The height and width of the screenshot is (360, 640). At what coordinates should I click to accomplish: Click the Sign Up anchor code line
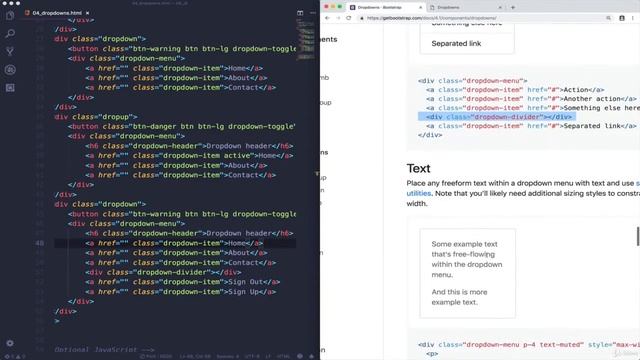point(180,292)
